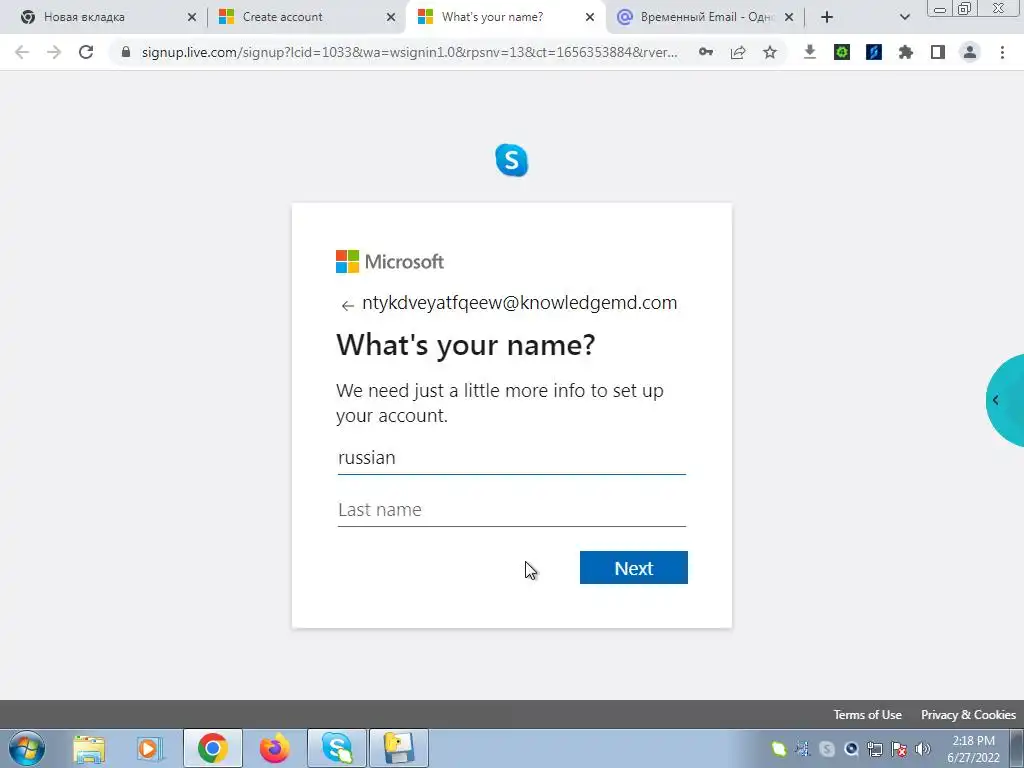Open Skype from the taskbar
This screenshot has height=768, width=1024.
tap(336, 748)
